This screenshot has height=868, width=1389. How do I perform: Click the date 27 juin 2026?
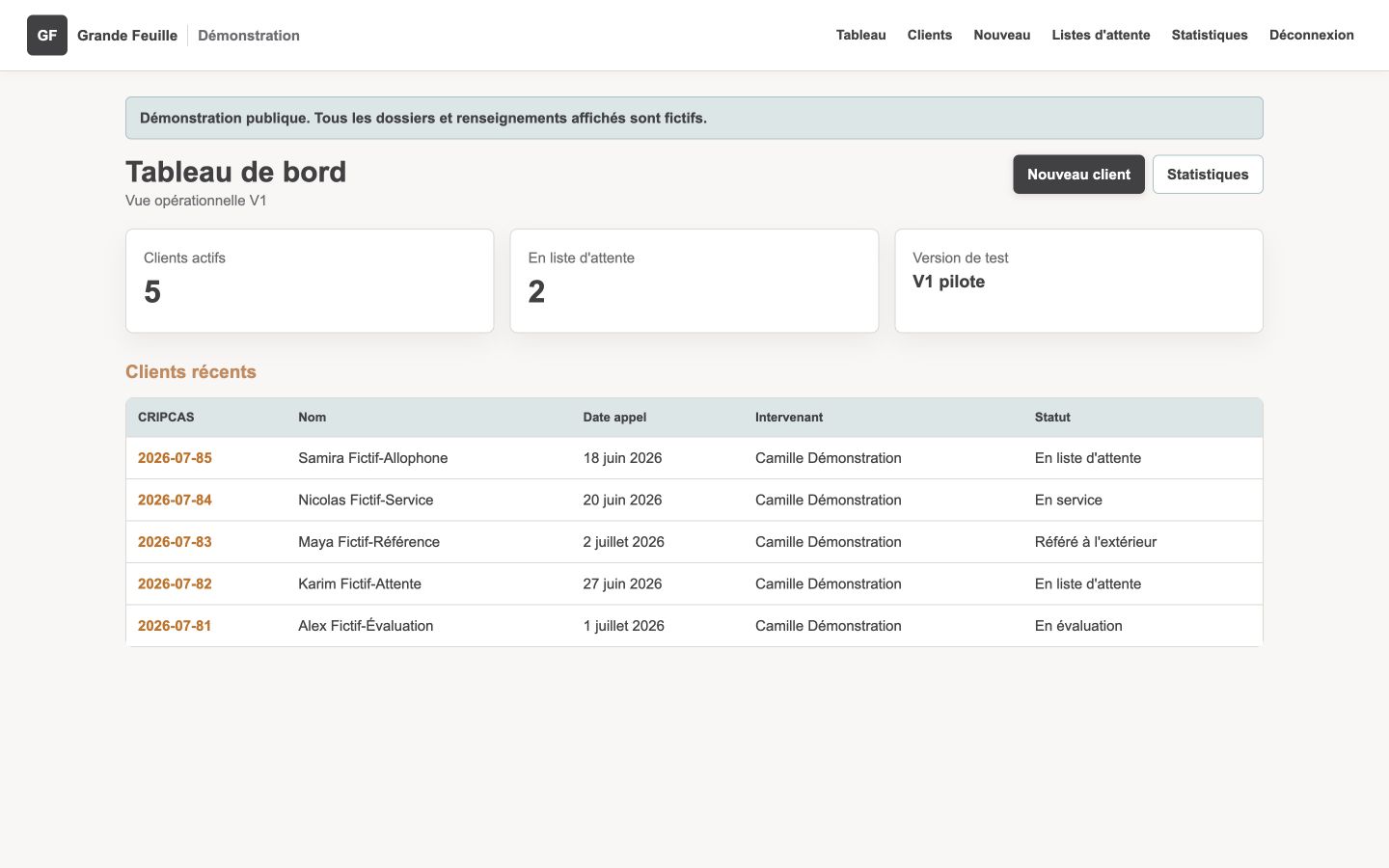[x=622, y=583]
